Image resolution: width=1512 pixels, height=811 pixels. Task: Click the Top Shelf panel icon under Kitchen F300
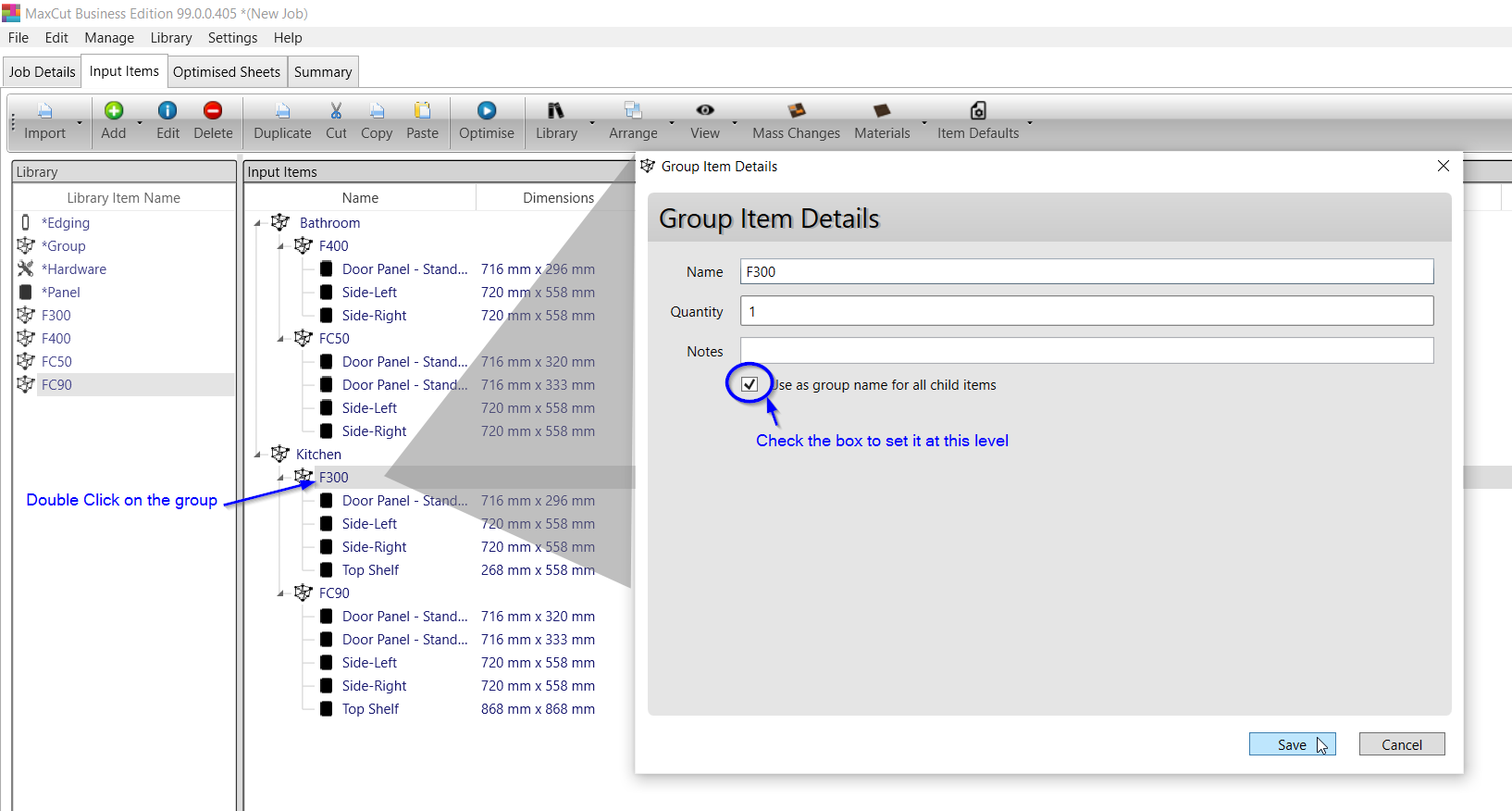[327, 570]
